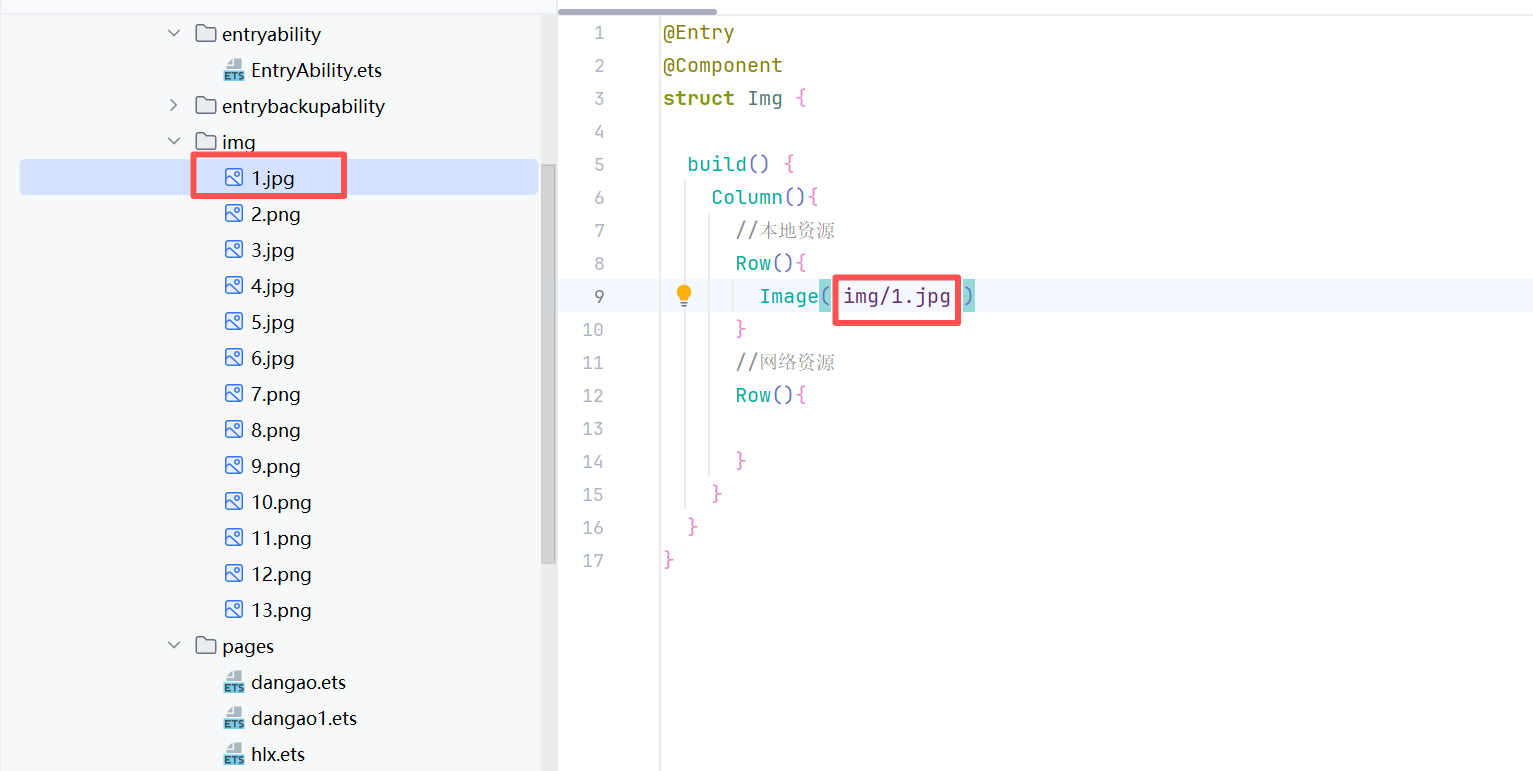
Task: Click the image icon beside 2.png
Action: point(234,213)
